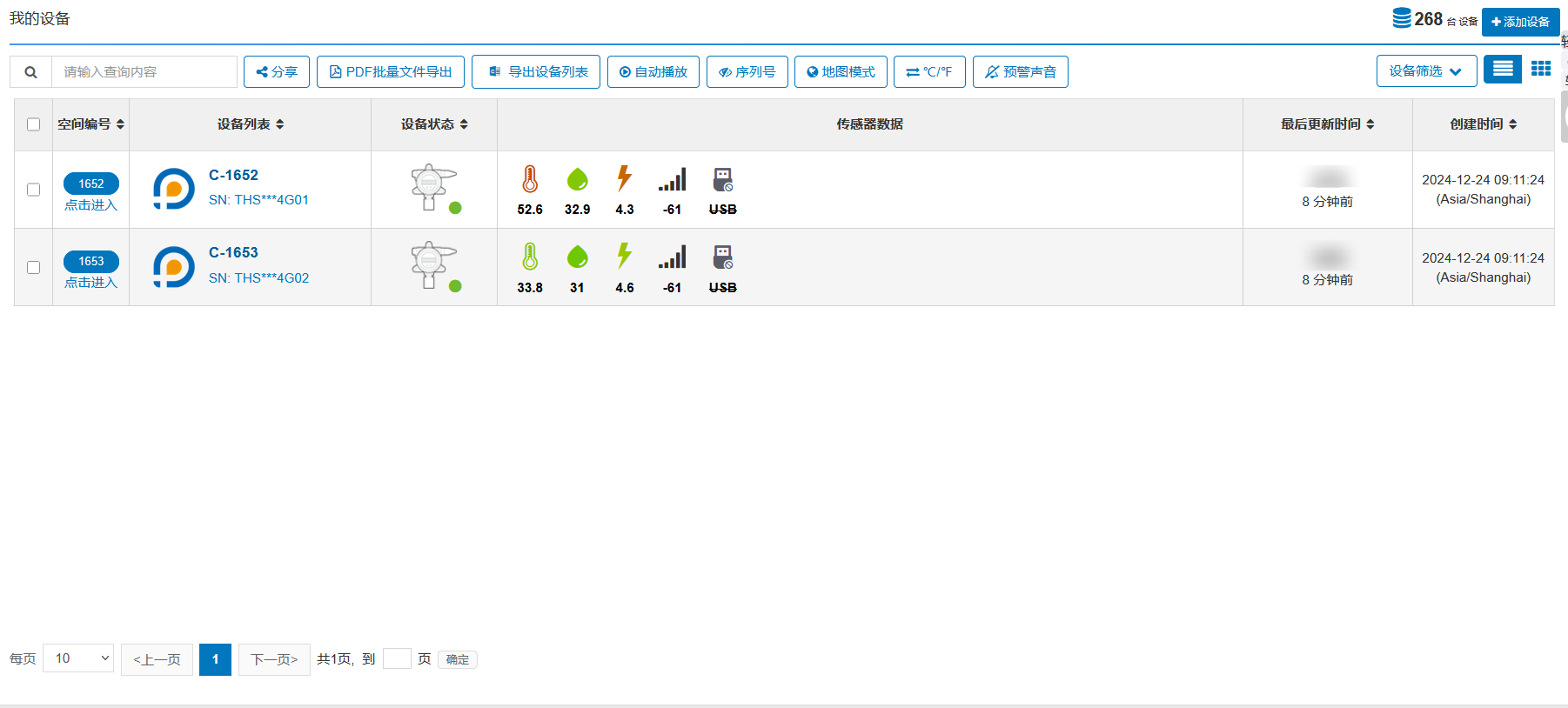1568x708 pixels.
Task: Toggle the °C/°F temperature unit
Action: (929, 72)
